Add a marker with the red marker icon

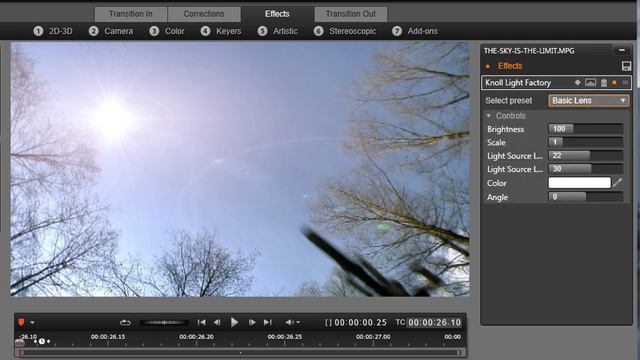21,322
